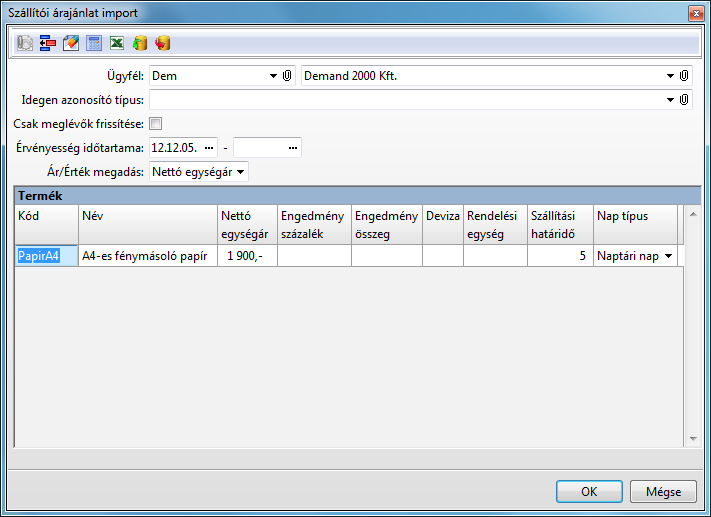Open the Ügyfél code dropdown showing Dem

click(x=273, y=76)
